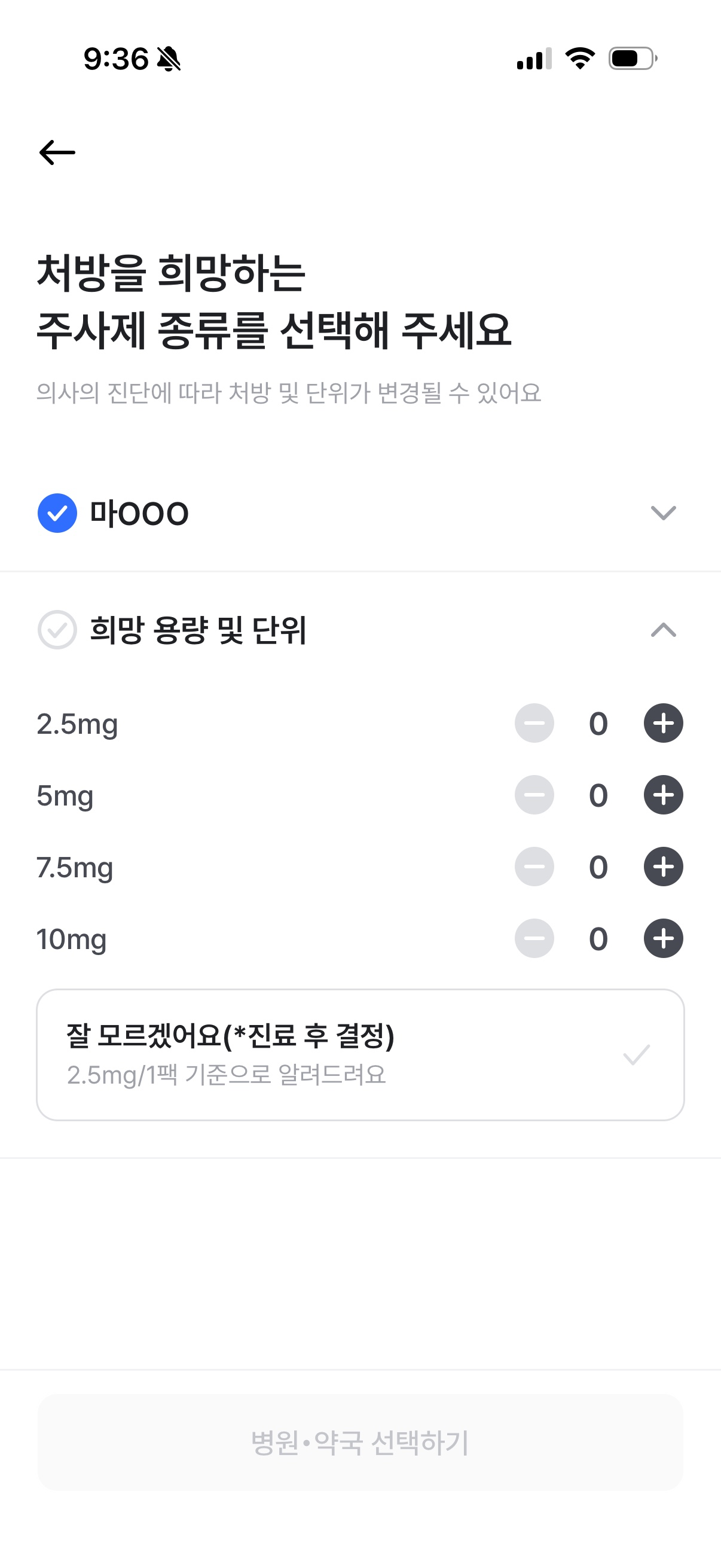Increase 7.5mg quantity with plus icon
Viewport: 721px width, 1568px height.
663,867
